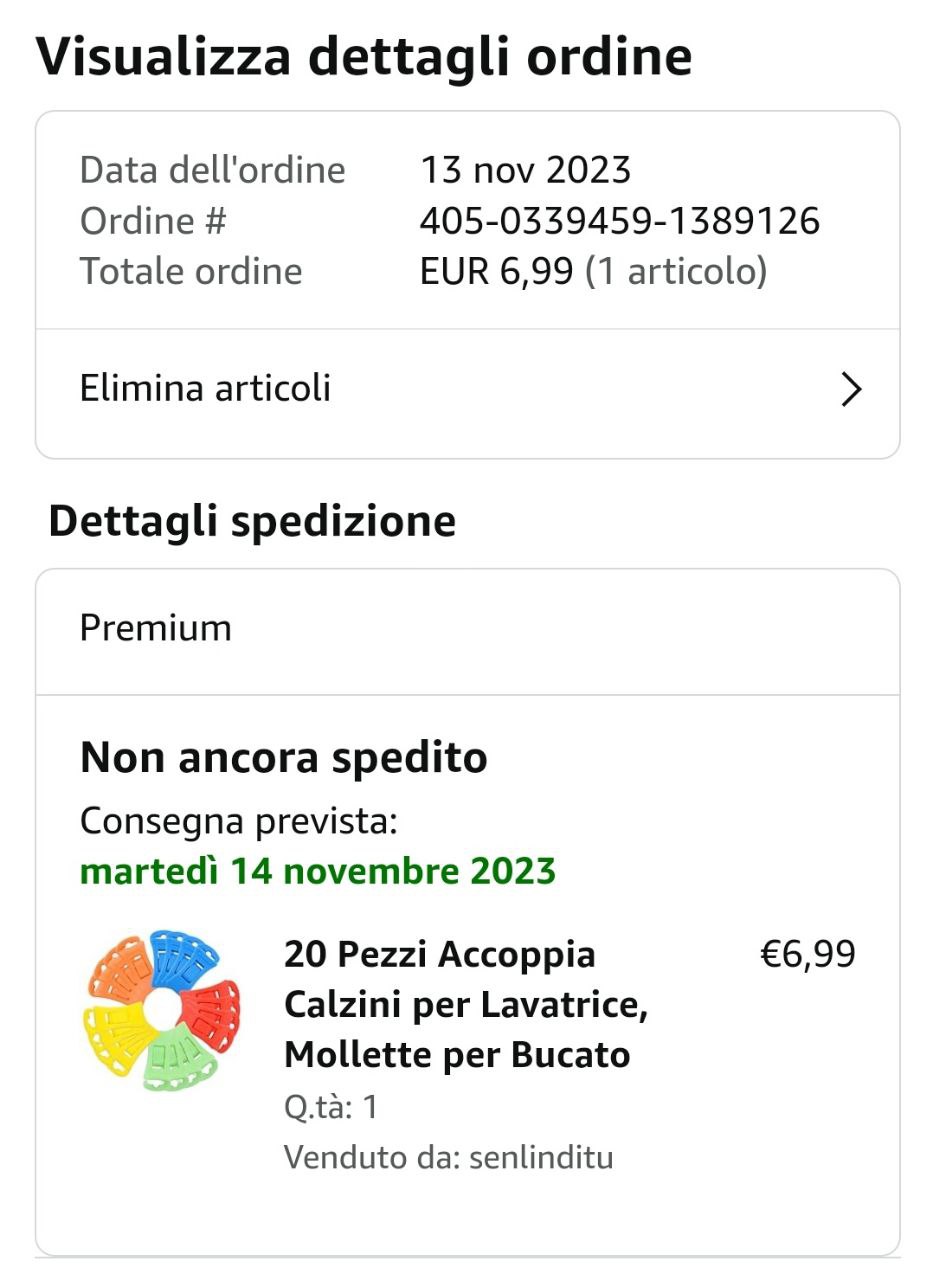This screenshot has width=935, height=1280.
Task: Click the Dettagli spedizione section heading
Action: [x=252, y=521]
